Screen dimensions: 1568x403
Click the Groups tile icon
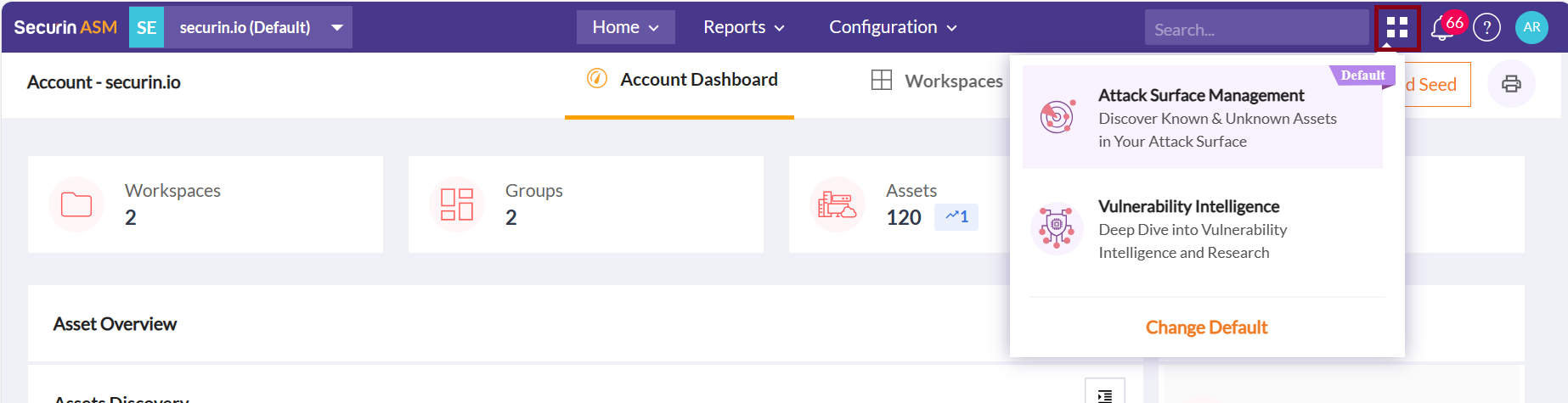(x=457, y=204)
